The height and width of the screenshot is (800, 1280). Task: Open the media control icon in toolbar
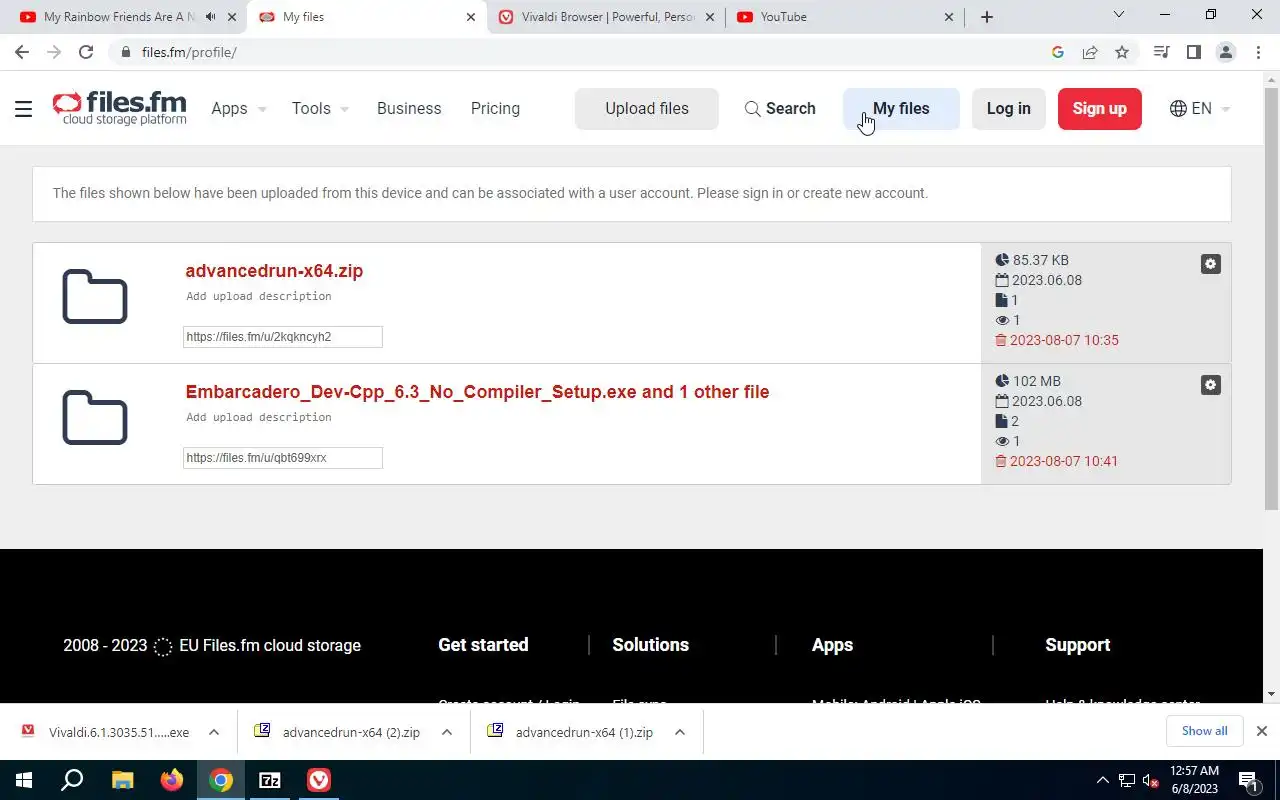point(1161,52)
